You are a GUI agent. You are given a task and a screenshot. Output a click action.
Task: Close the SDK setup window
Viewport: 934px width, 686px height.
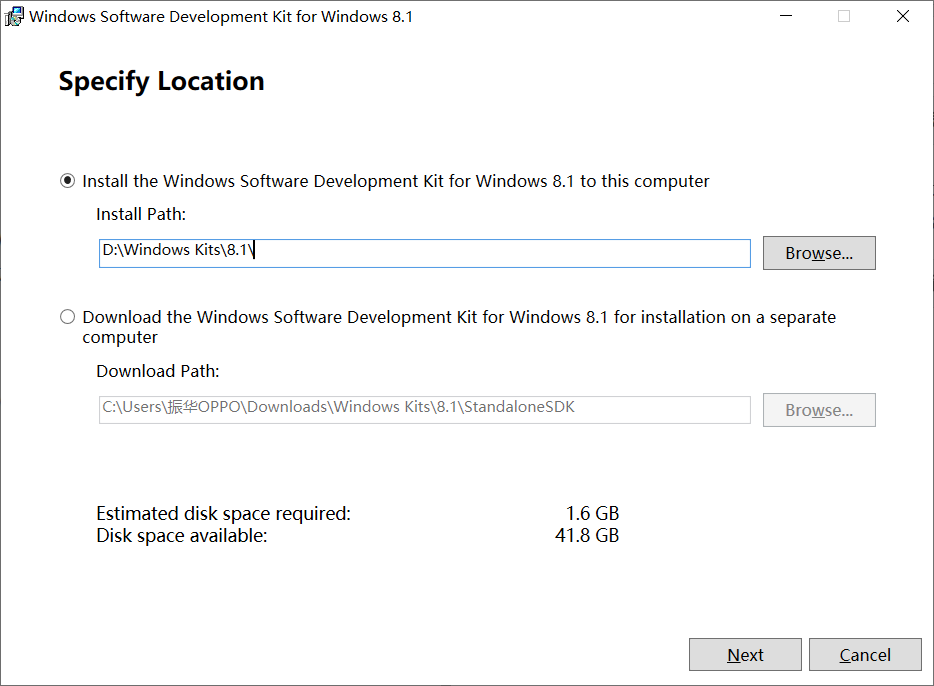pyautogui.click(x=903, y=16)
